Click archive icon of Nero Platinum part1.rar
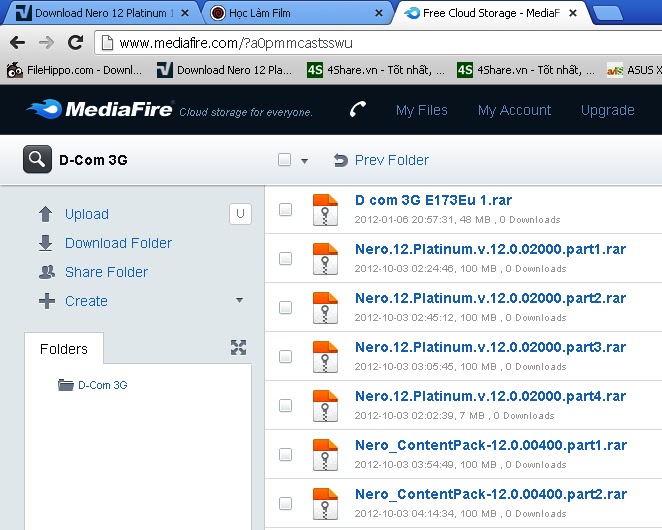This screenshot has height=530, width=662. click(x=325, y=259)
